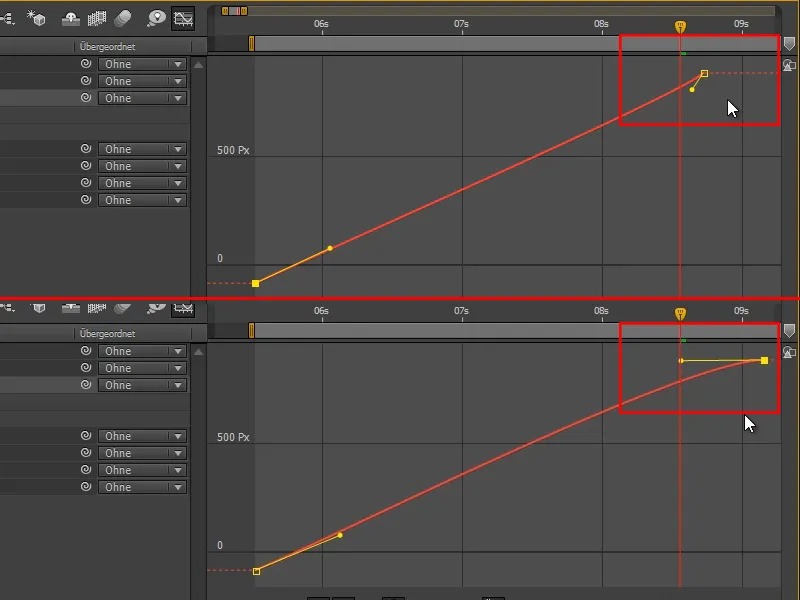Click time navigator end handle in upper screenshot
Viewport: 800px width, 600px height.
[244, 11]
